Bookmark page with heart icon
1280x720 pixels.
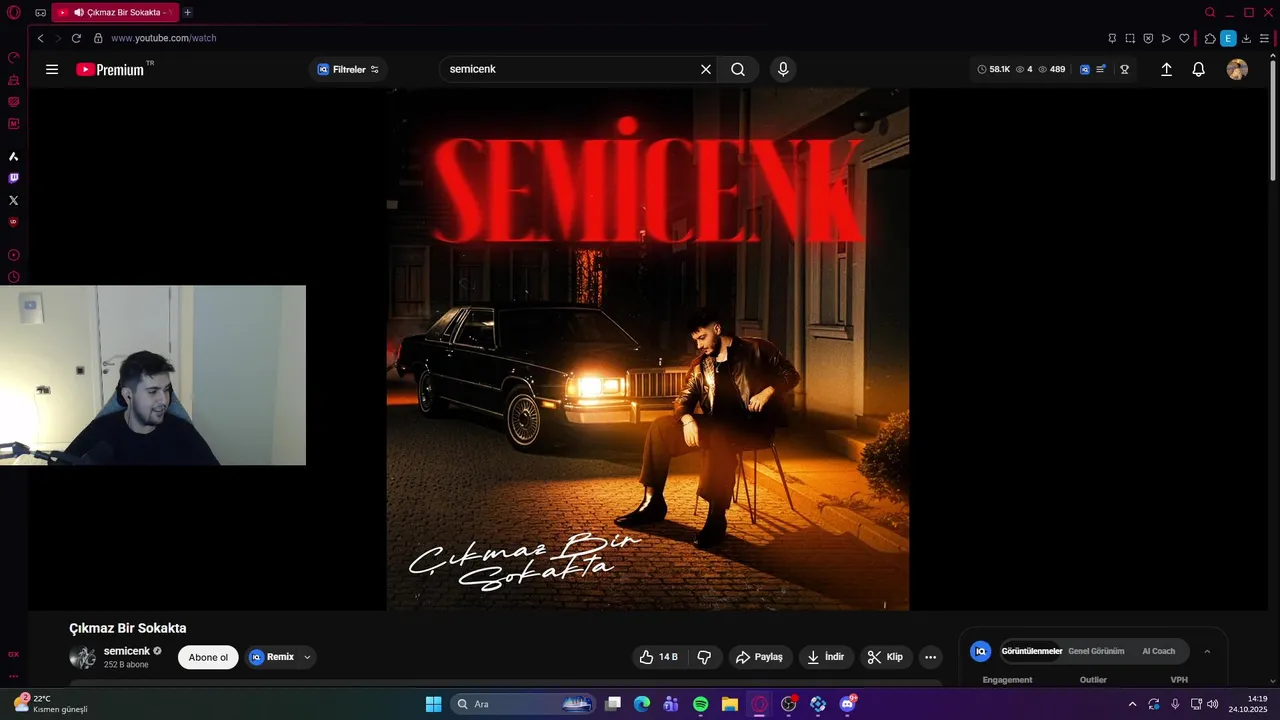(x=1184, y=38)
